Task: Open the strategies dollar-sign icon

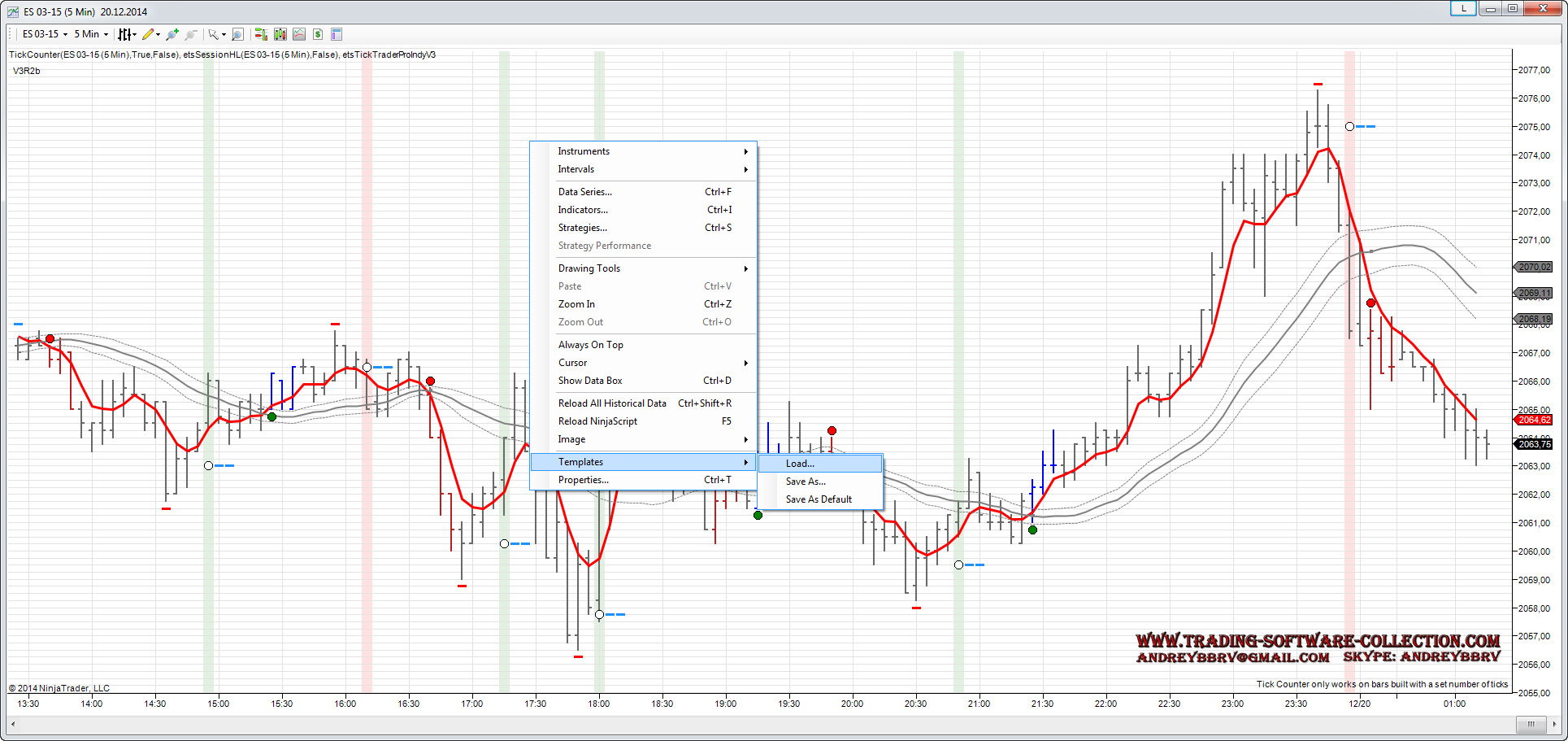Action: pyautogui.click(x=318, y=34)
